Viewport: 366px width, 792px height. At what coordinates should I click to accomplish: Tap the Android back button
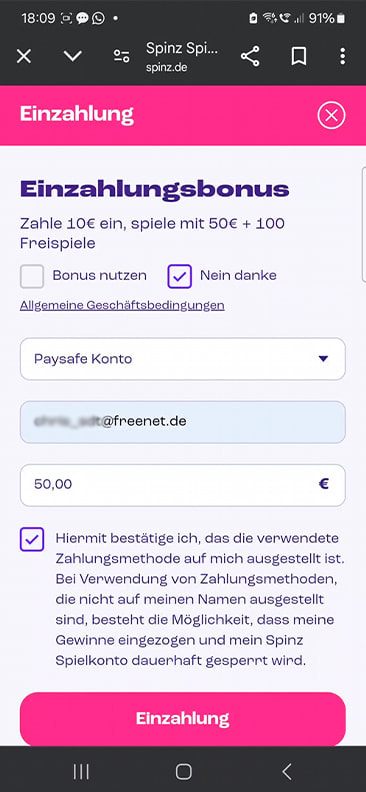[286, 771]
